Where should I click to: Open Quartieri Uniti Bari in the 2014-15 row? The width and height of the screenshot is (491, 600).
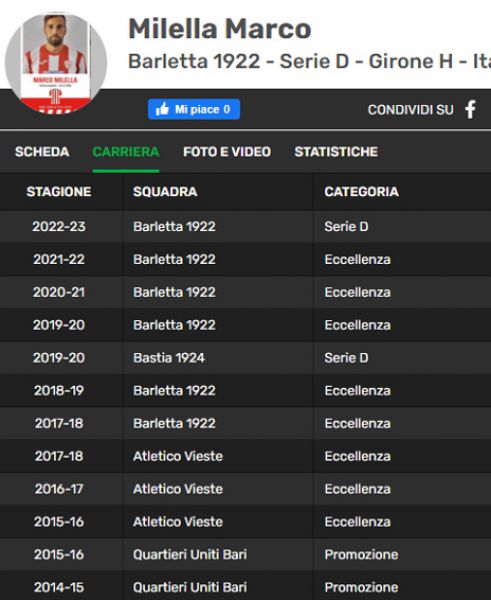click(x=190, y=587)
